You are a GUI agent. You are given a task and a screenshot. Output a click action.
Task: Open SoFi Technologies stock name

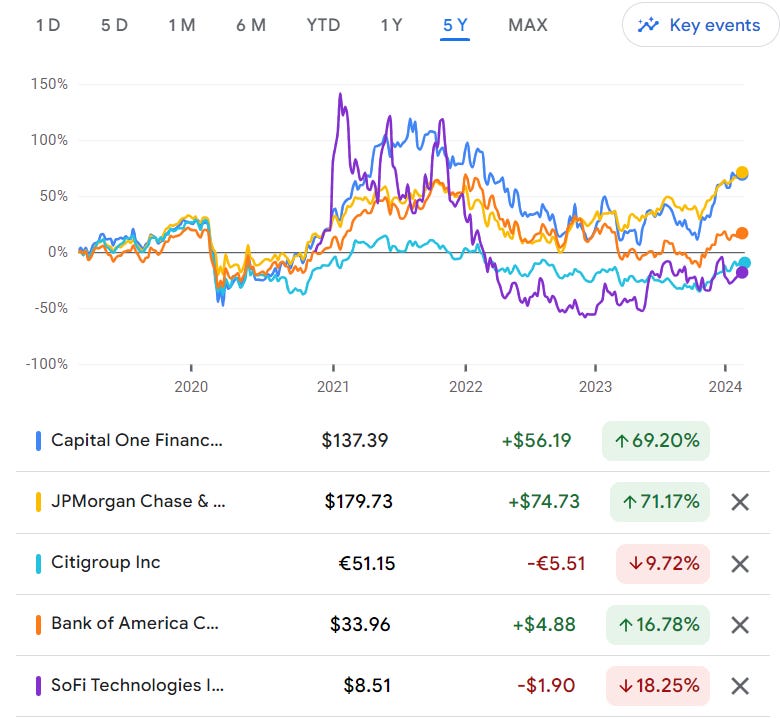(x=137, y=685)
